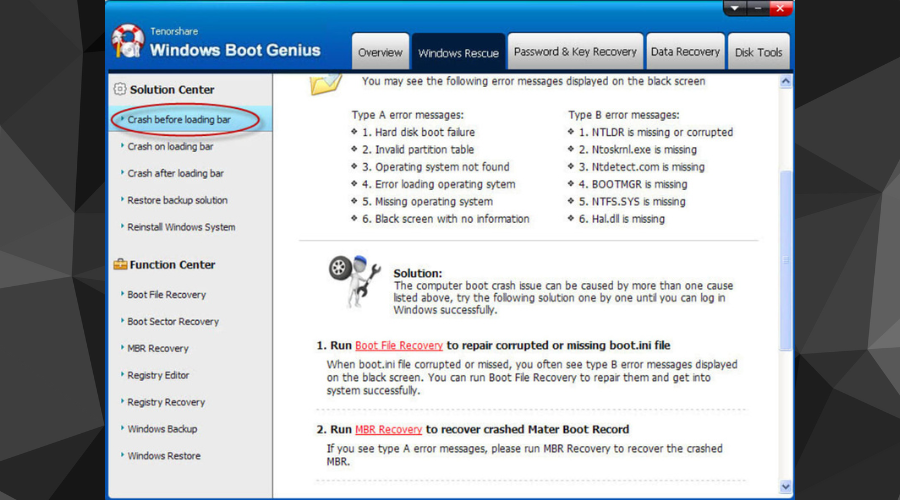Click 'Type B error messages:' heading
The height and width of the screenshot is (500, 900).
pyautogui.click(x=624, y=115)
